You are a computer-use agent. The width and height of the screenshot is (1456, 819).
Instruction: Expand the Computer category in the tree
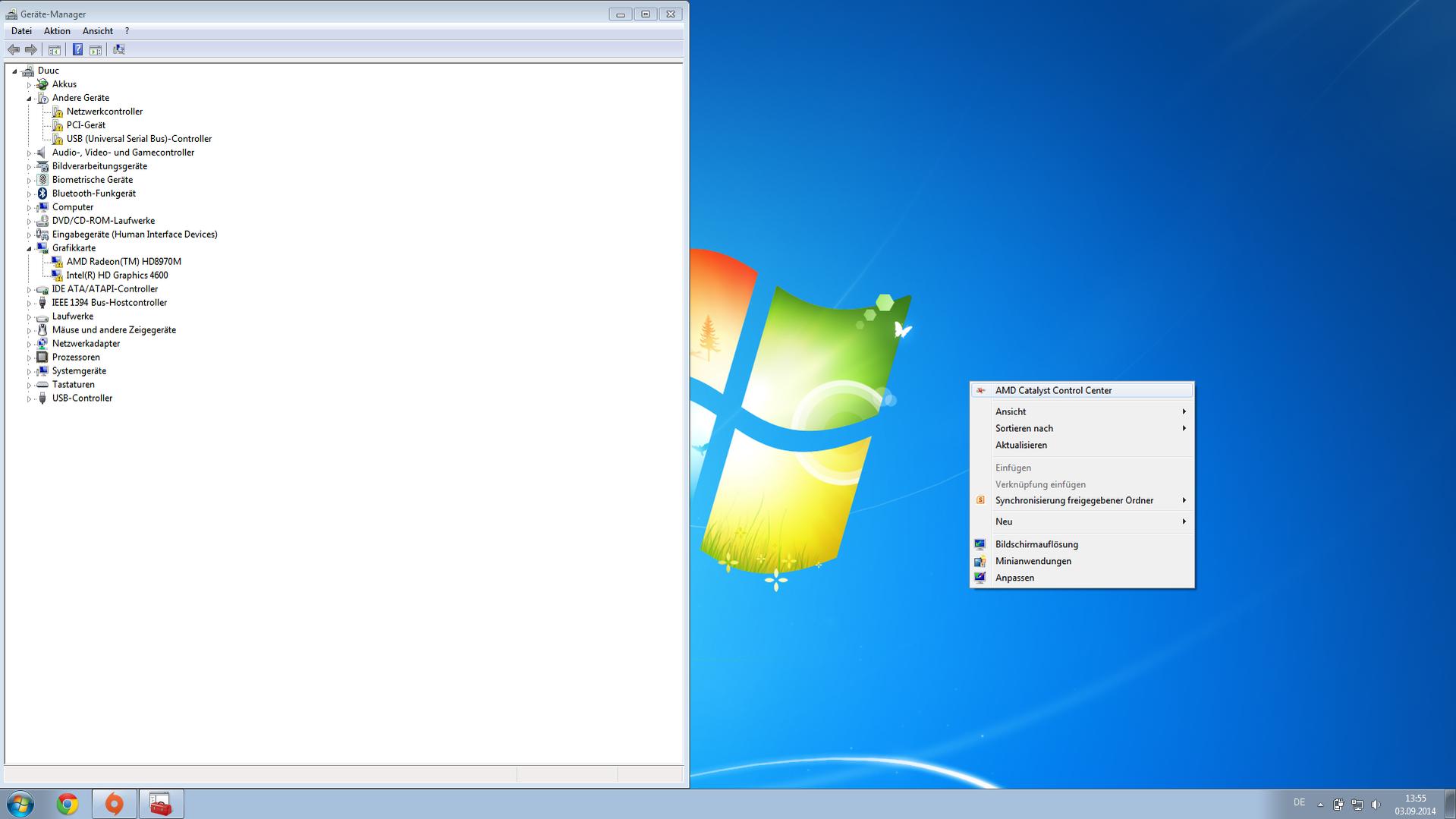coord(29,208)
